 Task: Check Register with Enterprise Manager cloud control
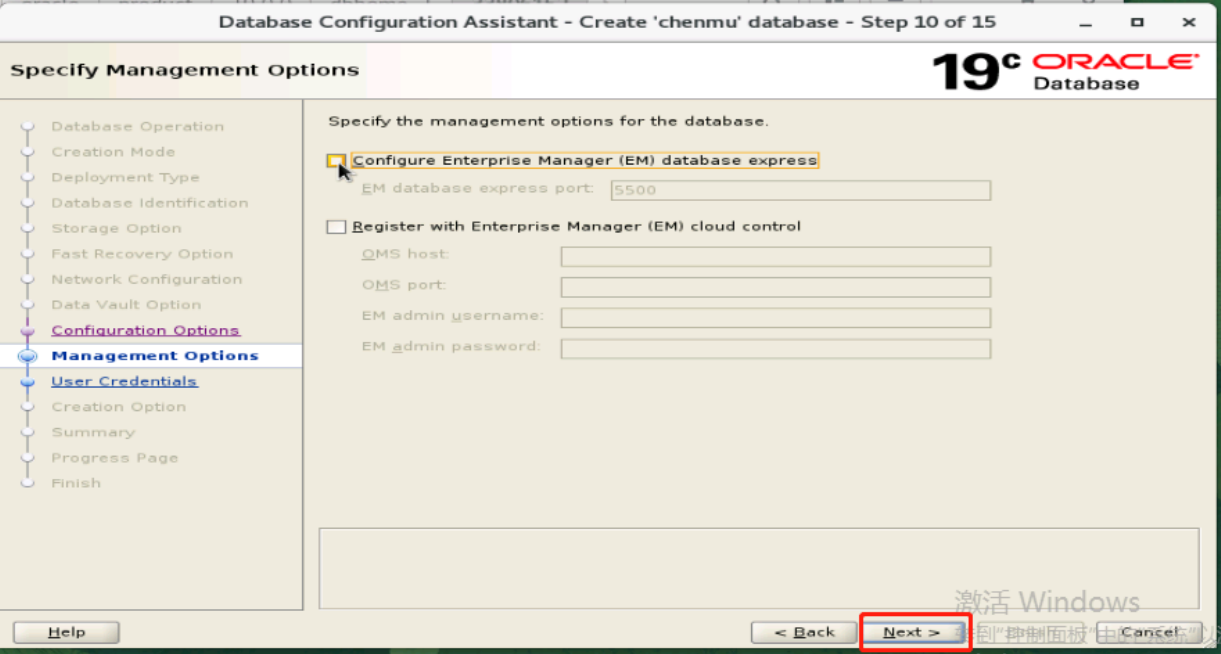coord(336,227)
